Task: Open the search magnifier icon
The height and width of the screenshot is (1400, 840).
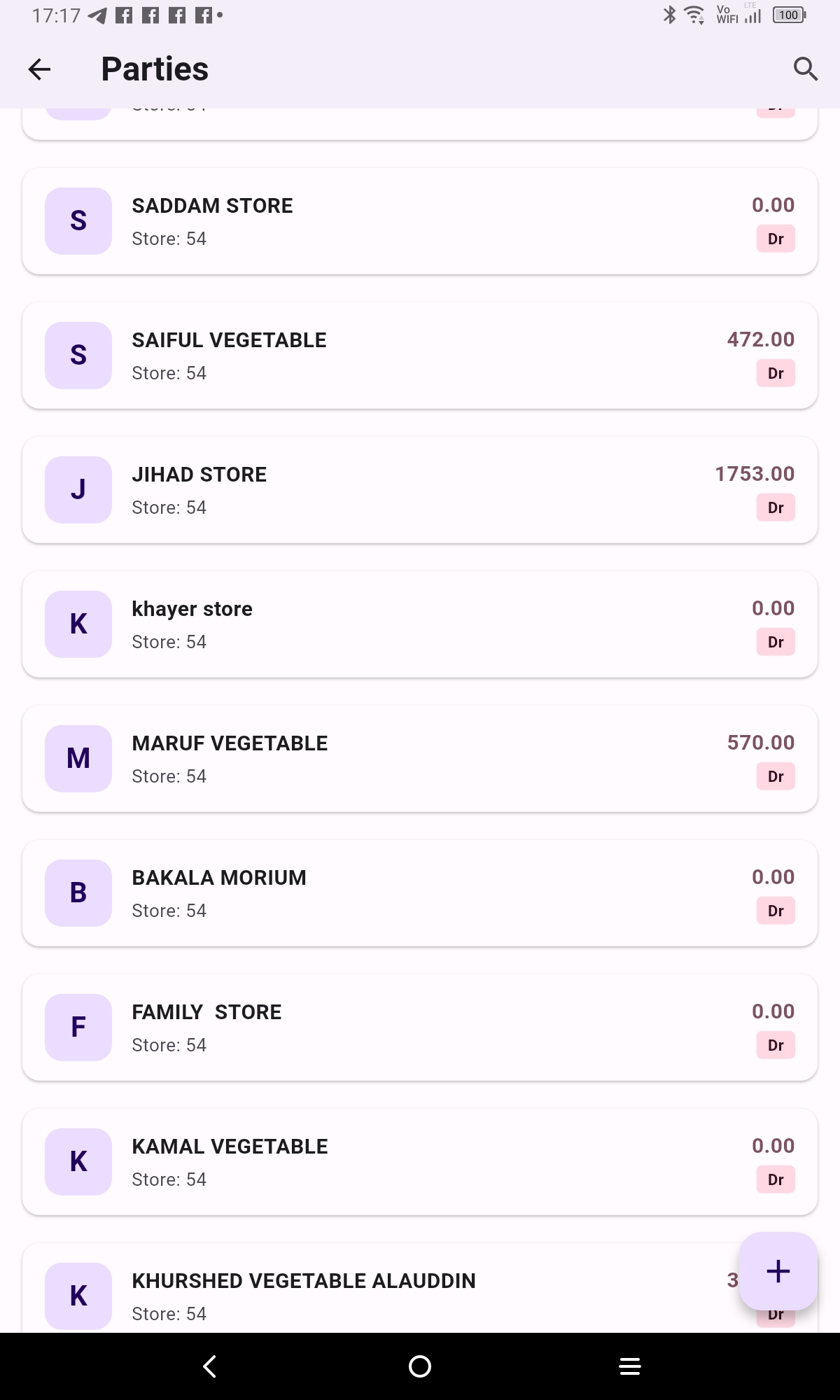Action: (x=805, y=69)
